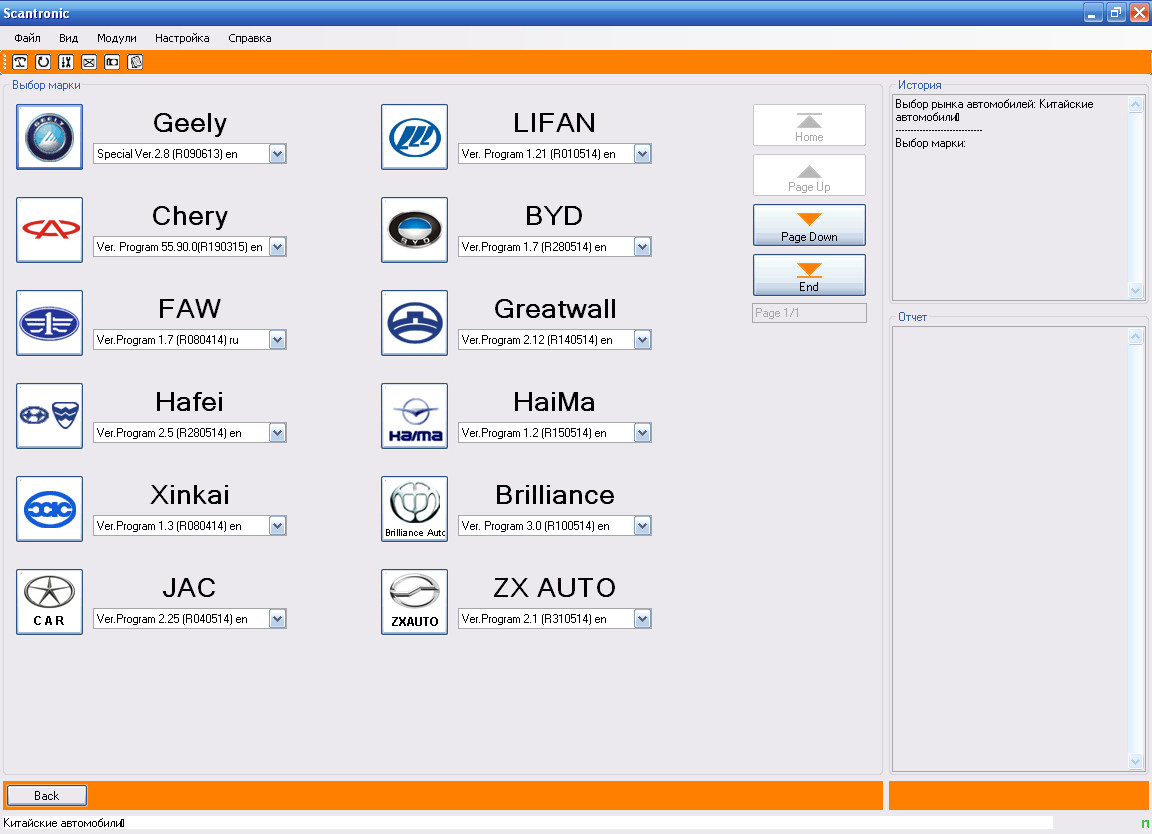Open the Вид menu
The image size is (1152, 834).
(x=68, y=38)
